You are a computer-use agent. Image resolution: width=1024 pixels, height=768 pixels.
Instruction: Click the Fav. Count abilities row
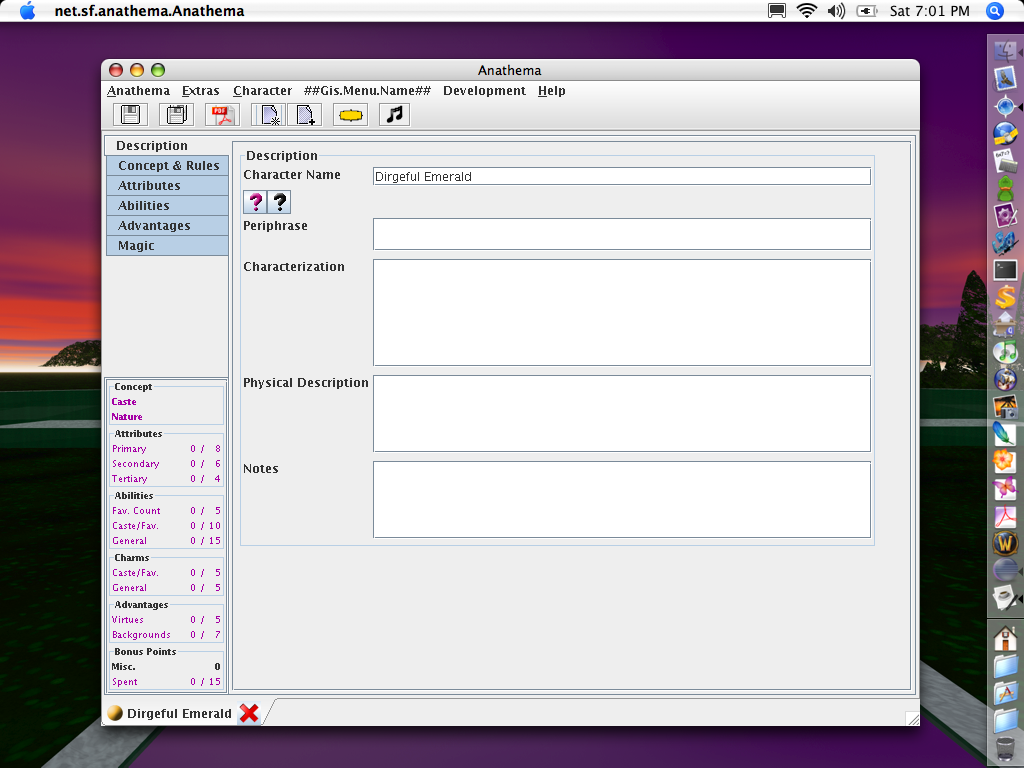tap(166, 511)
